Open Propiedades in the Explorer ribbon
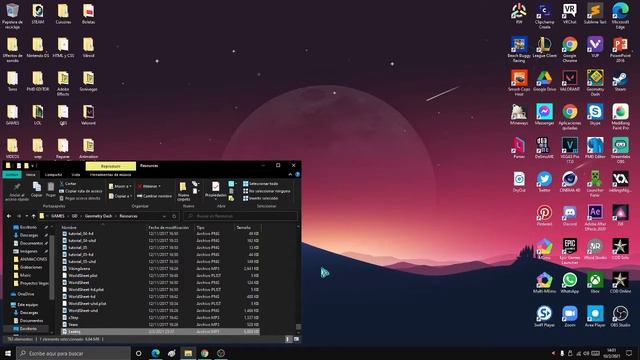This screenshot has height=360, width=640. 215,190
